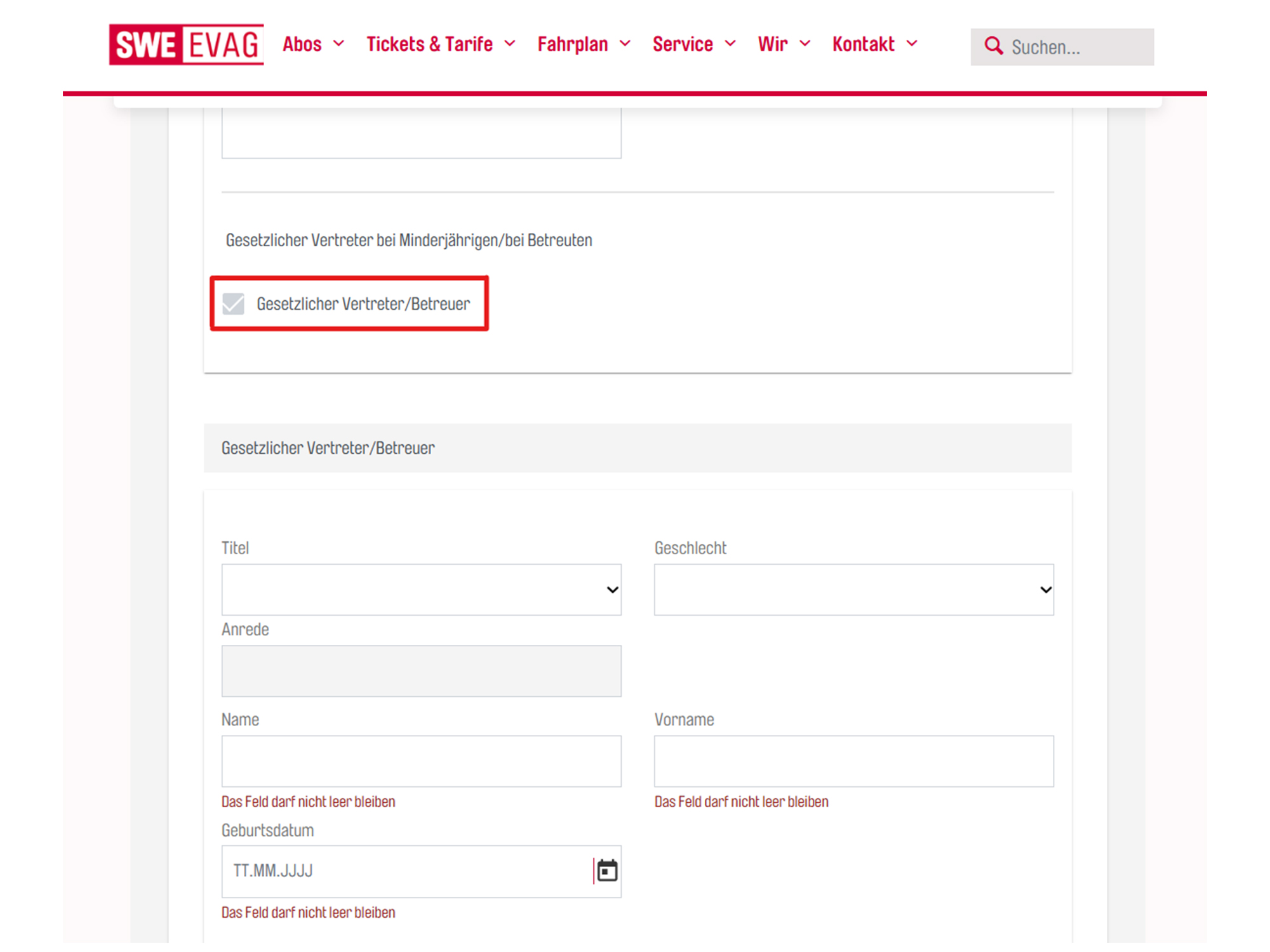Image resolution: width=1270 pixels, height=952 pixels.
Task: Toggle the highlighted legal representative checkbox
Action: coord(234,303)
